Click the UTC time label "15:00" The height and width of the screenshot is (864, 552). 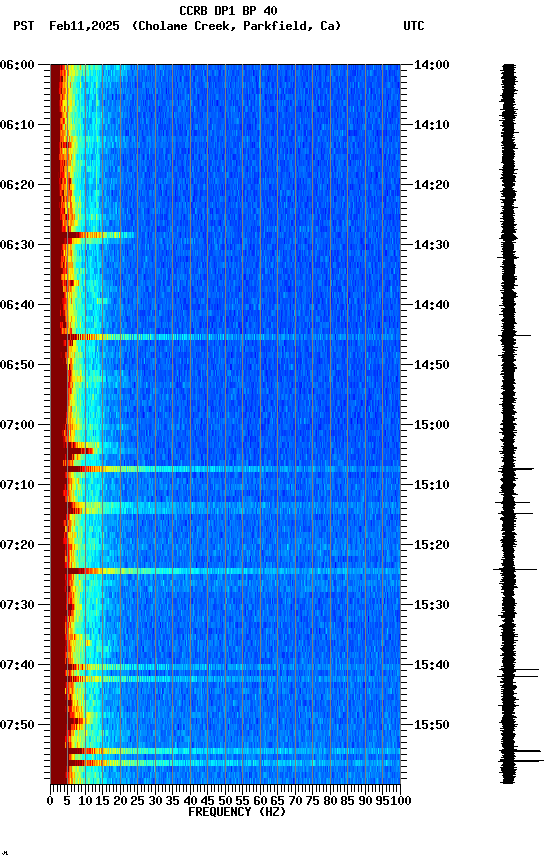coord(432,425)
